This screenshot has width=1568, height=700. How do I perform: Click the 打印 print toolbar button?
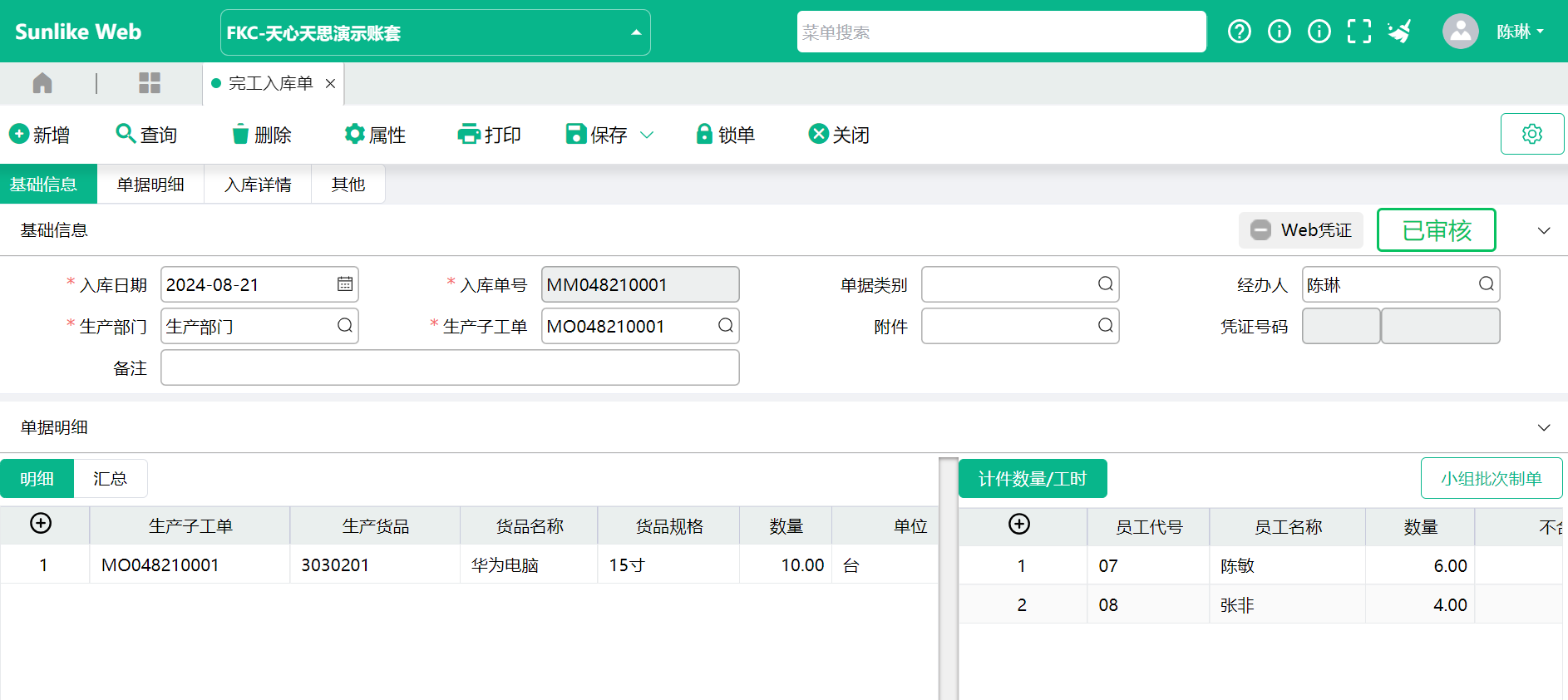pos(490,135)
